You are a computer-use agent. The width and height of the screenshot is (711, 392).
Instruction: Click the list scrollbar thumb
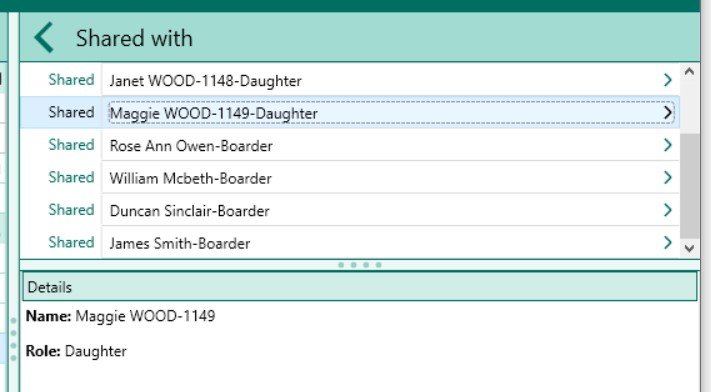tap(689, 186)
